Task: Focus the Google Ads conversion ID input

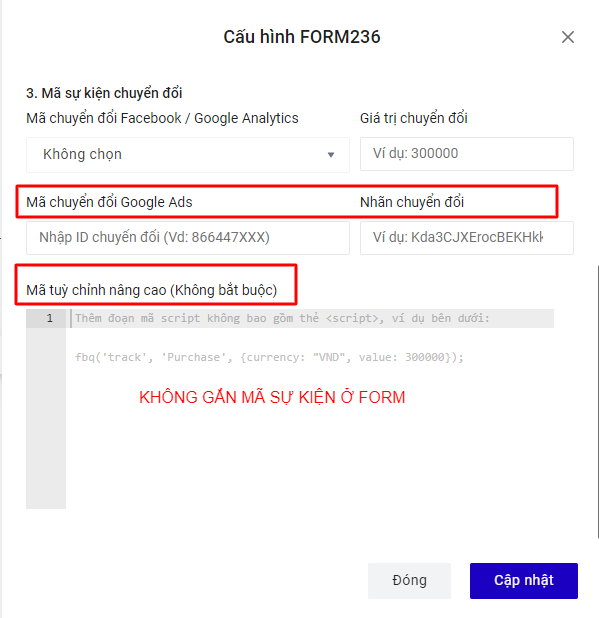Action: [x=188, y=238]
